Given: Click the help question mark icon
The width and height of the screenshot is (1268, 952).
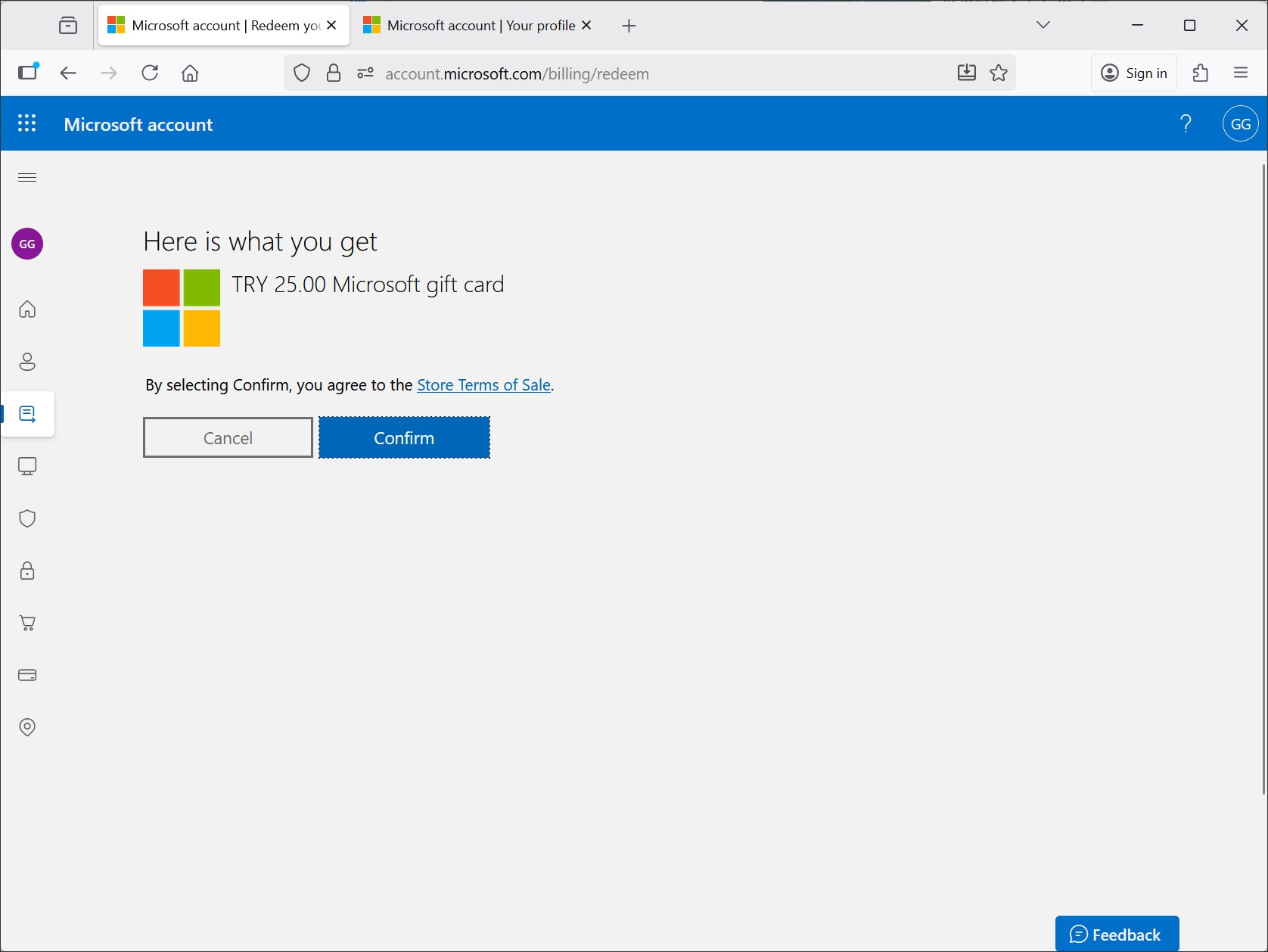Looking at the screenshot, I should click(1186, 124).
